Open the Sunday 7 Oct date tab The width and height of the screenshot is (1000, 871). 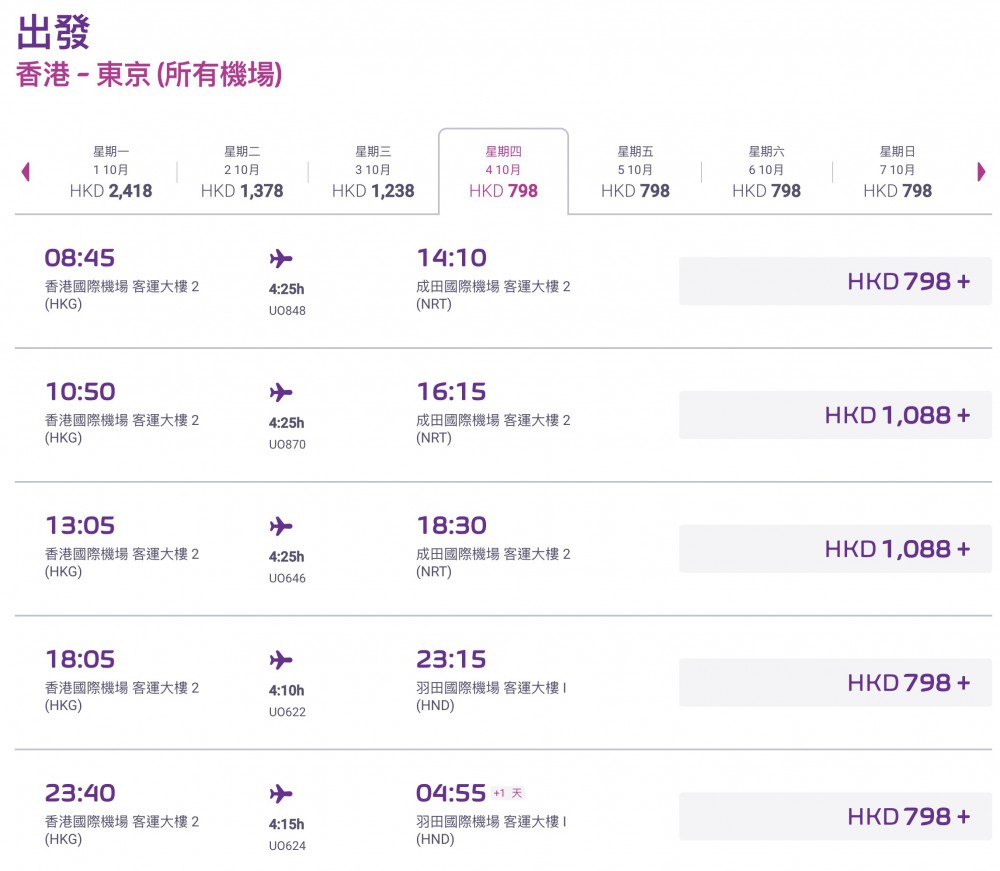[897, 172]
